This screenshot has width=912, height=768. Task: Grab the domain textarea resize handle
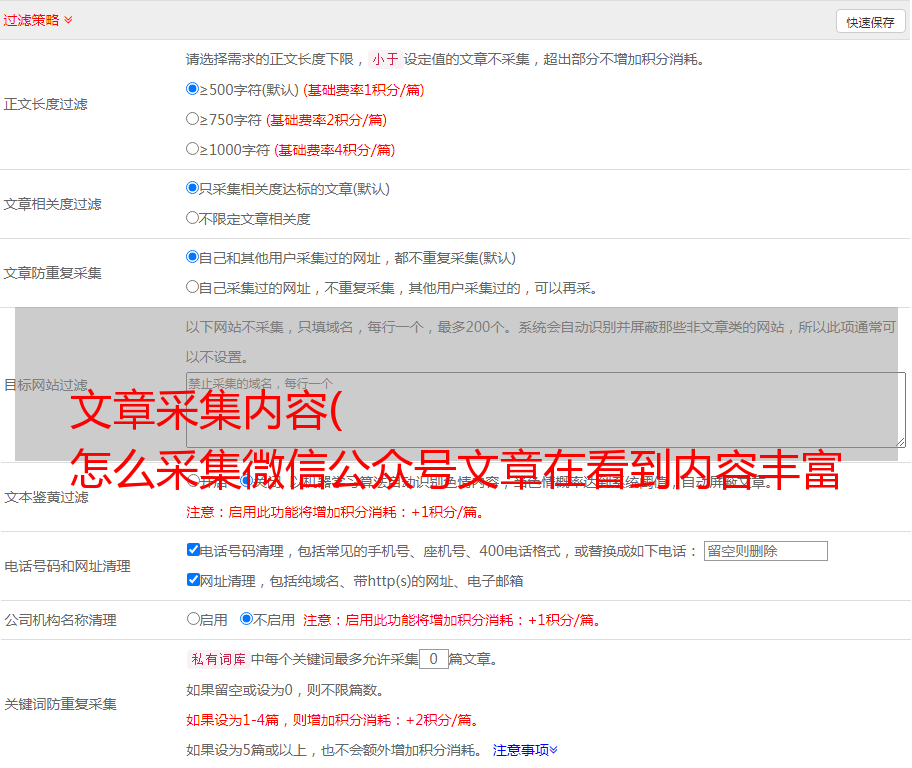pos(900,442)
